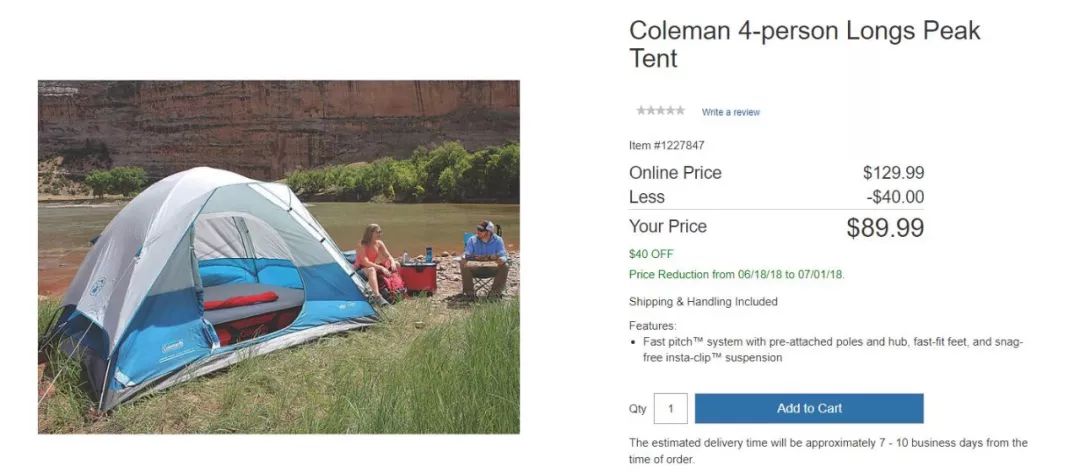Click the fifth star in the rating
The width and height of the screenshot is (1080, 473).
point(681,111)
